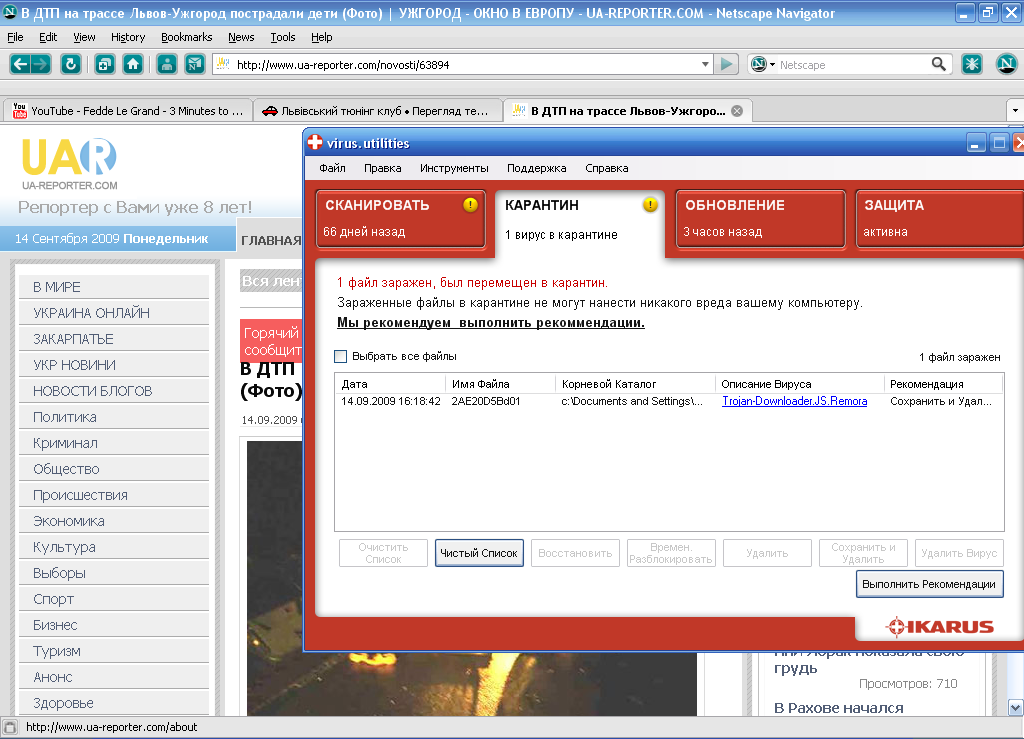Click the go arrow beside the address bar
The image size is (1024, 739).
tap(726, 64)
